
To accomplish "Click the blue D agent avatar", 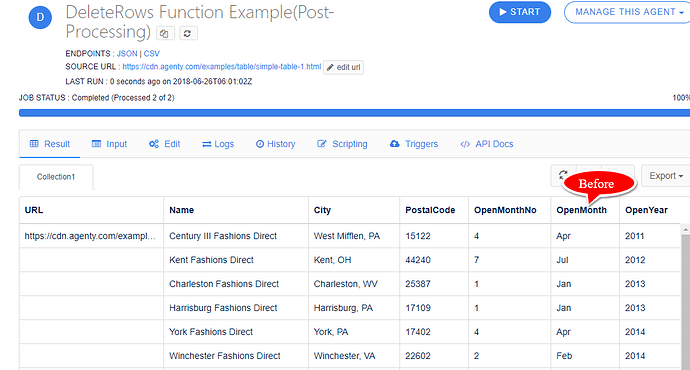I will (40, 18).
